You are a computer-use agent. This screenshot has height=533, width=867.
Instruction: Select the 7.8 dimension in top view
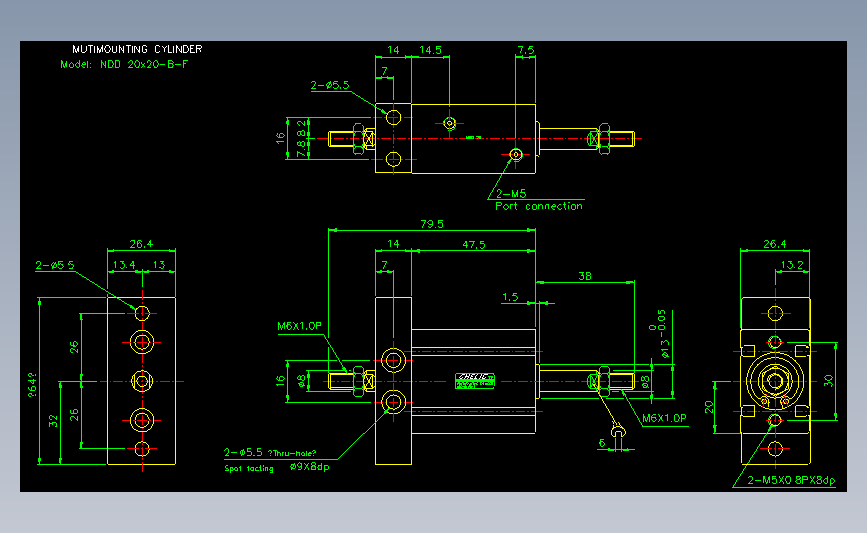pos(301,148)
